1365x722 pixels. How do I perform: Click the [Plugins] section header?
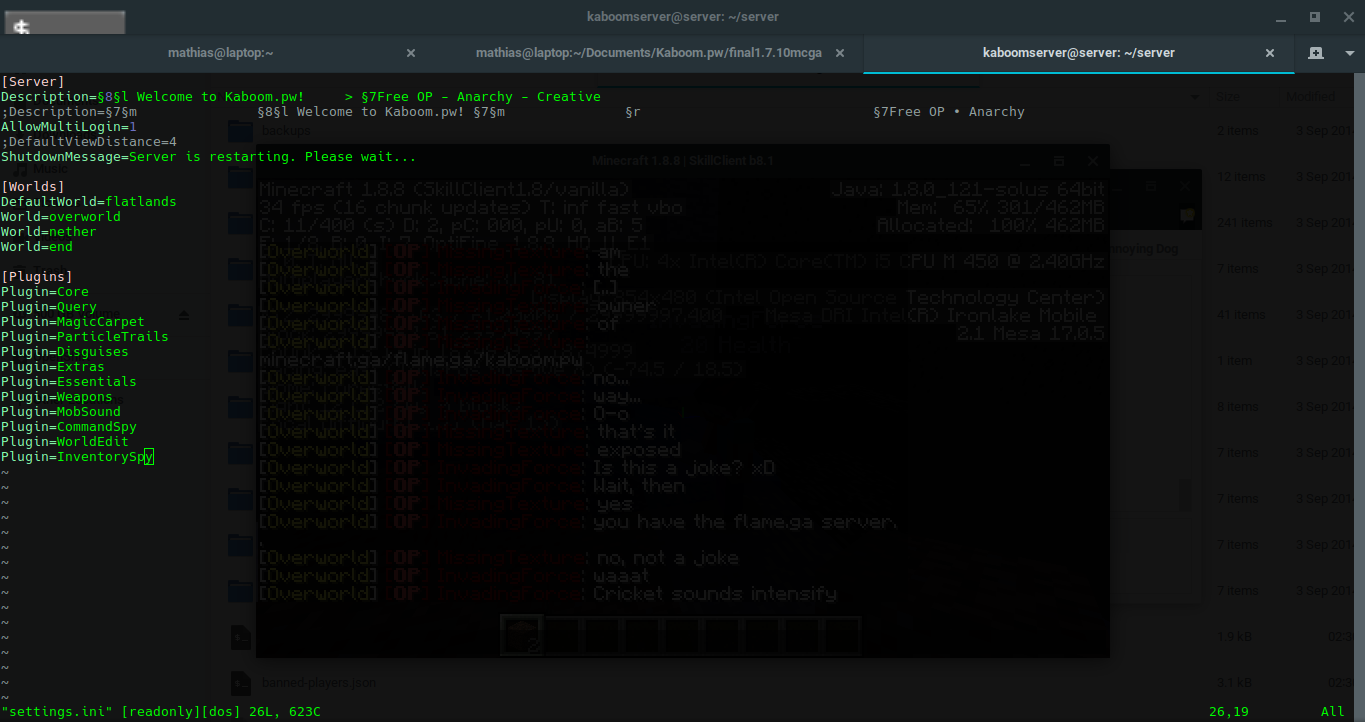pos(37,277)
